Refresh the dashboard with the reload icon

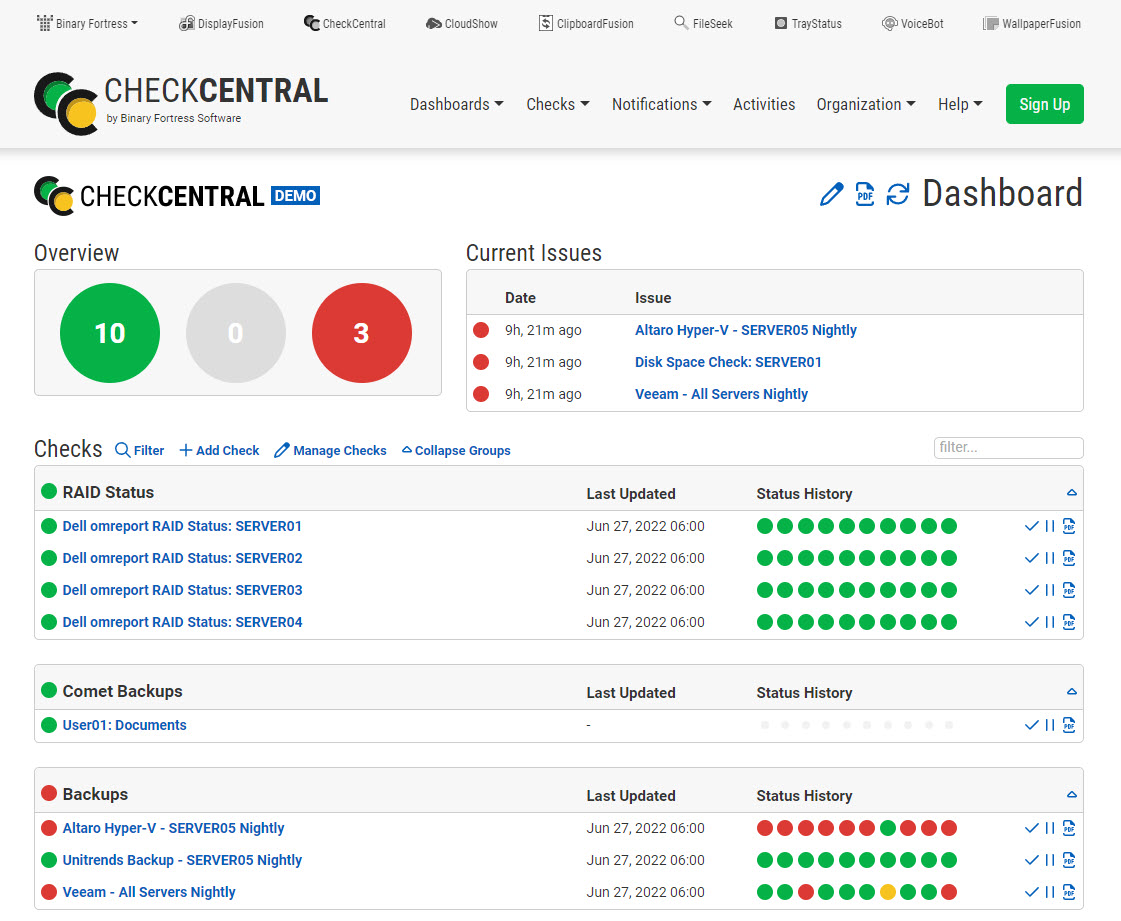point(898,194)
